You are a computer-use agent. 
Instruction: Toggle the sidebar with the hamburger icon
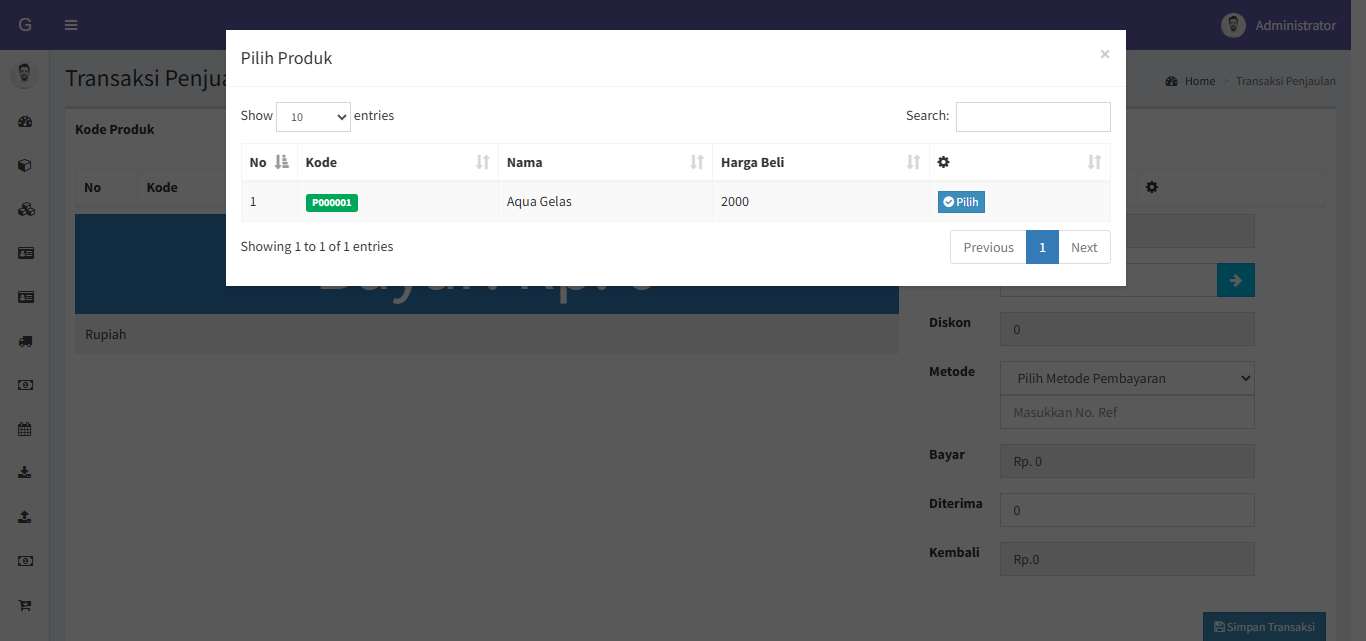point(71,25)
